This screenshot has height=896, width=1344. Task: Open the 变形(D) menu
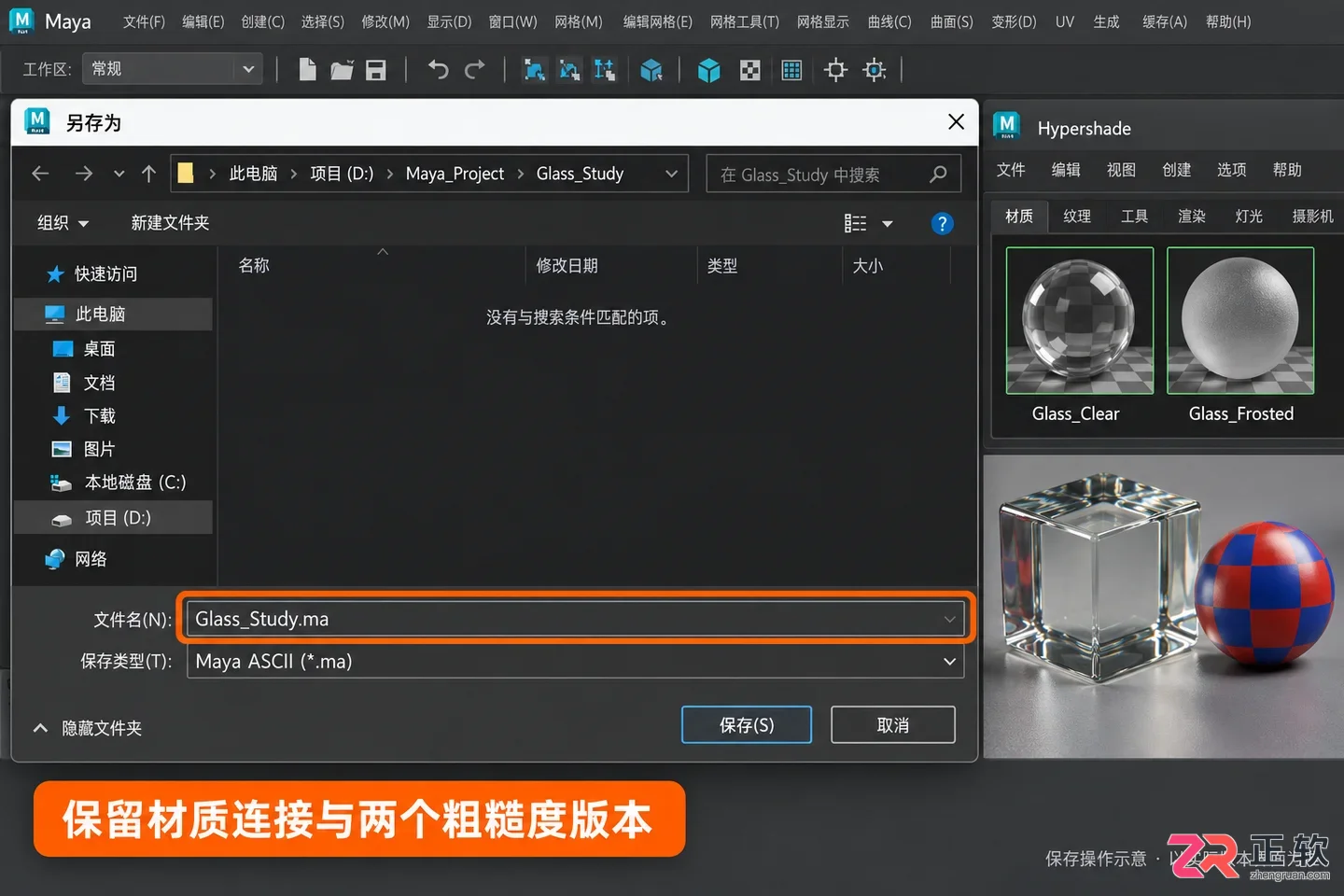(1014, 21)
